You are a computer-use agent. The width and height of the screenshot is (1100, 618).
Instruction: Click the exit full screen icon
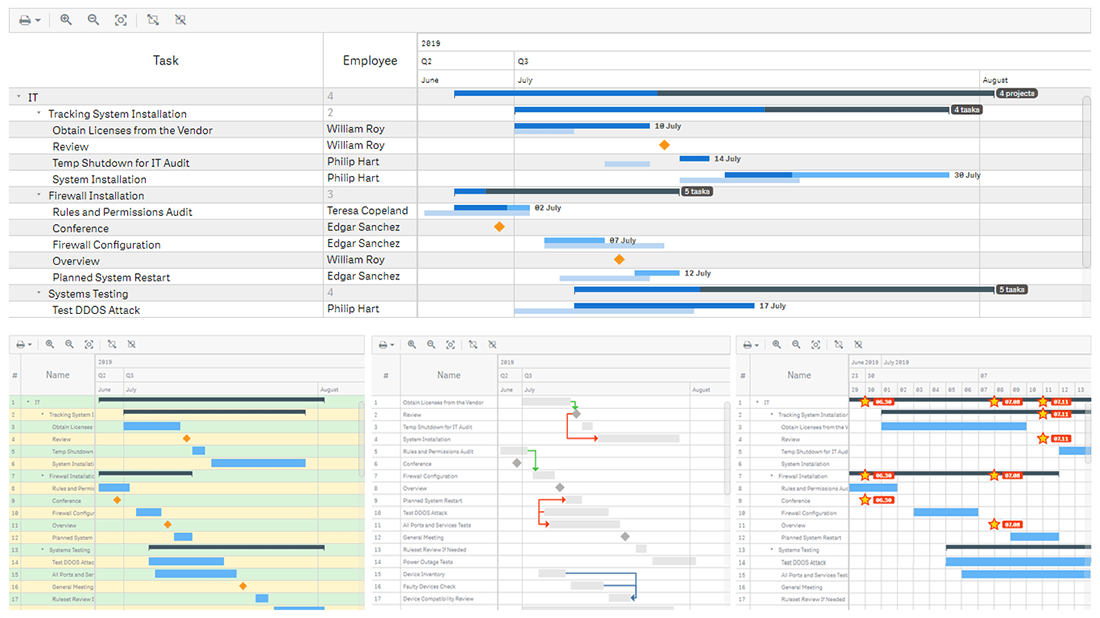coord(180,19)
